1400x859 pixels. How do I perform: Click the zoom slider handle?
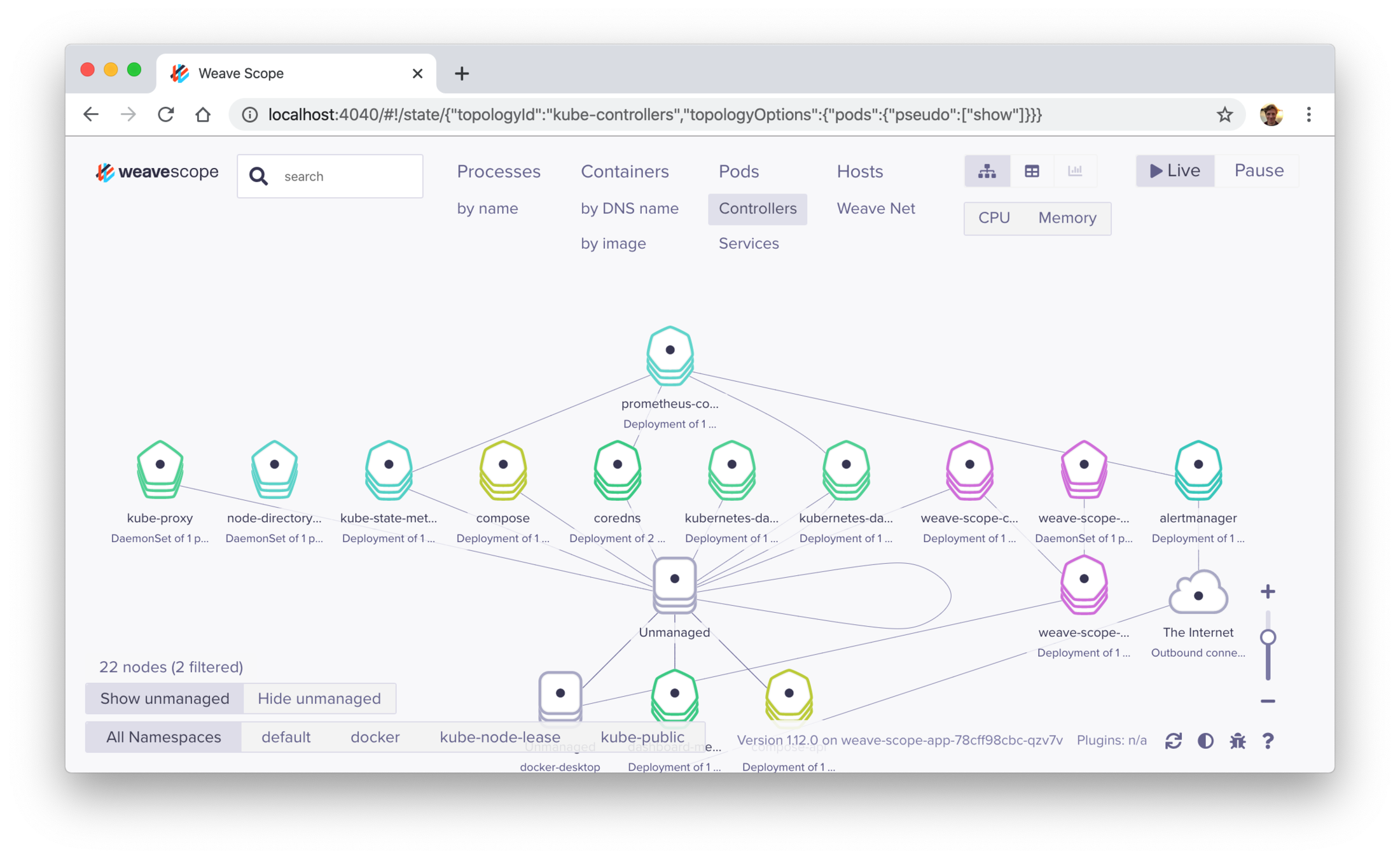[1268, 637]
